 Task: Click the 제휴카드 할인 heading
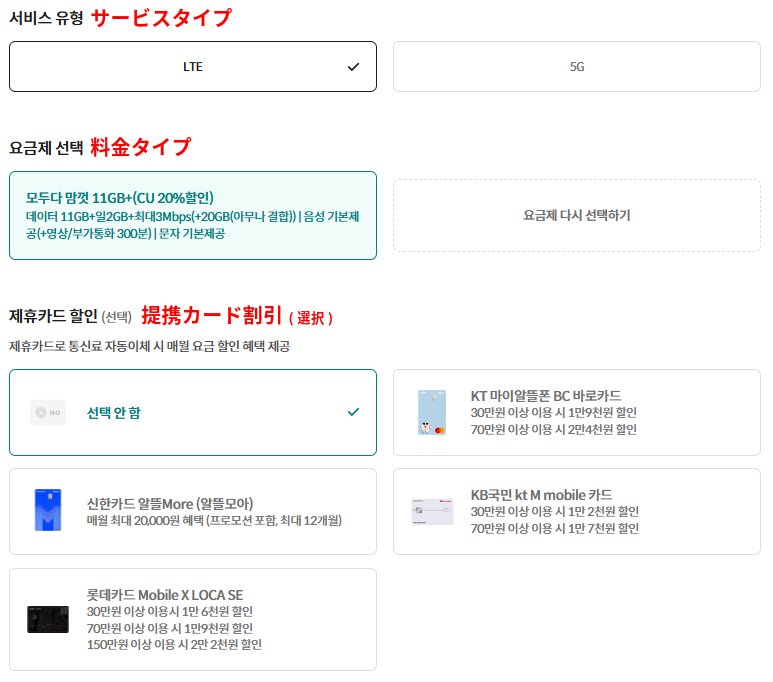click(53, 316)
